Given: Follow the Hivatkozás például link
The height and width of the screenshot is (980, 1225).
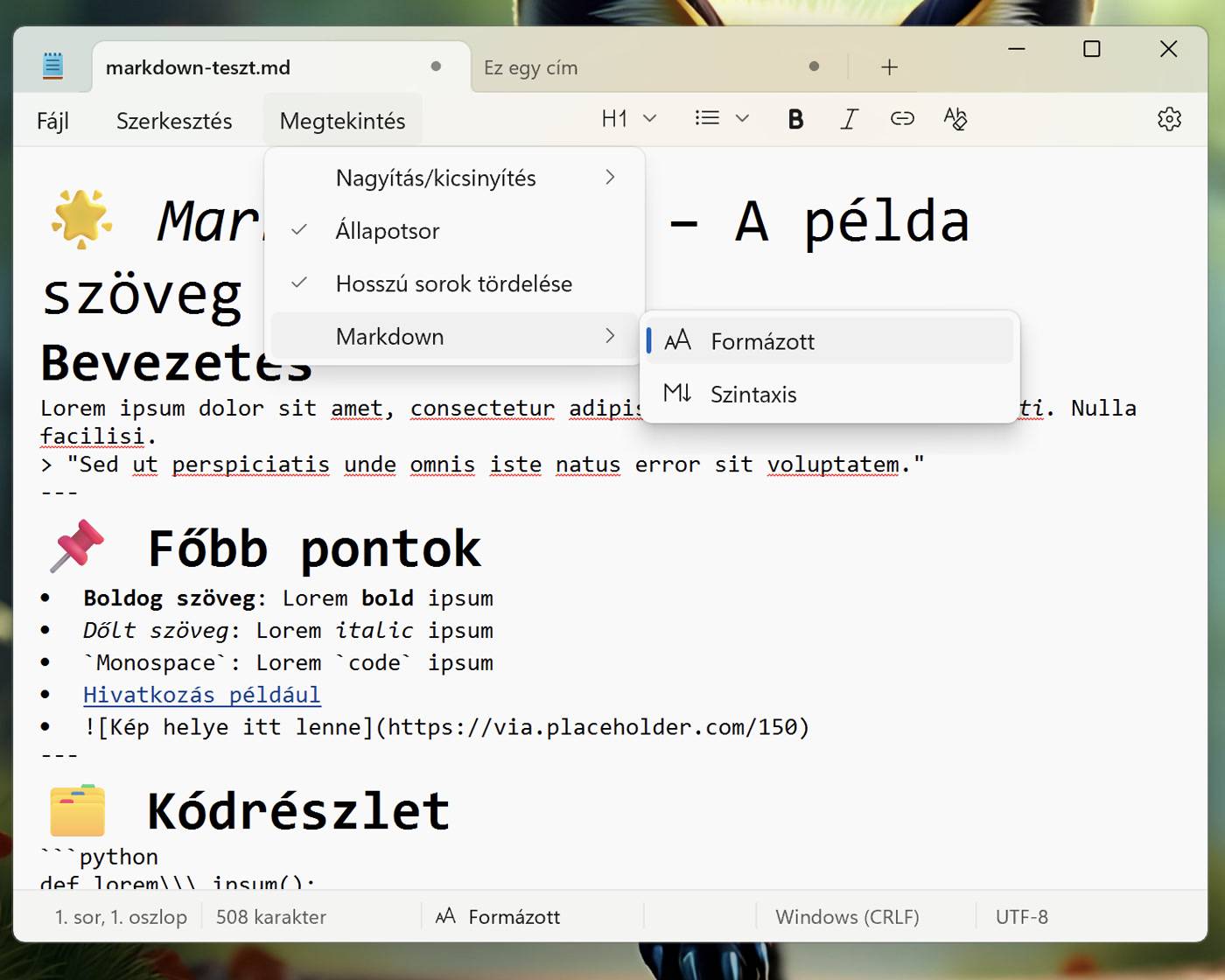Looking at the screenshot, I should click(202, 695).
